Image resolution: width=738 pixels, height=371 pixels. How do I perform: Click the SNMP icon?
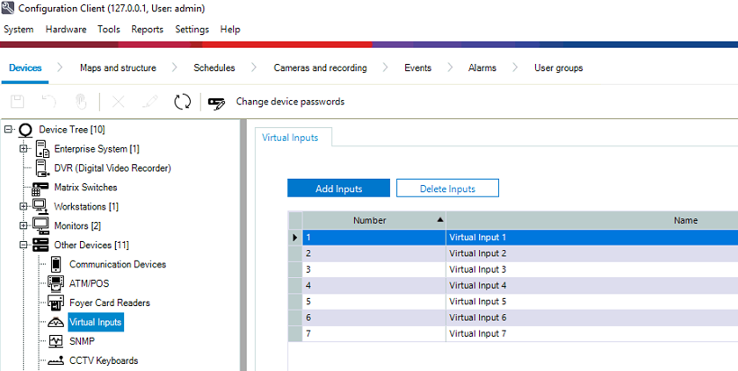pyautogui.click(x=56, y=341)
